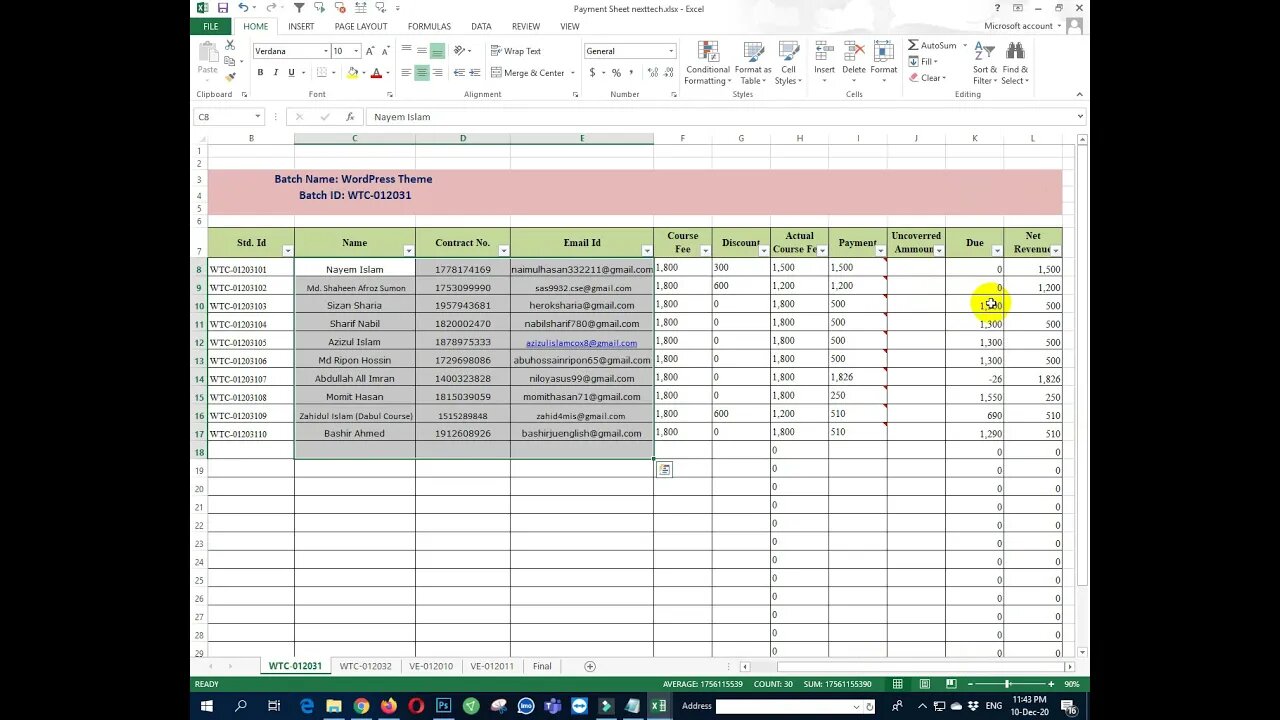Image resolution: width=1280 pixels, height=720 pixels.
Task: Open Conditional Formatting
Action: click(x=708, y=63)
